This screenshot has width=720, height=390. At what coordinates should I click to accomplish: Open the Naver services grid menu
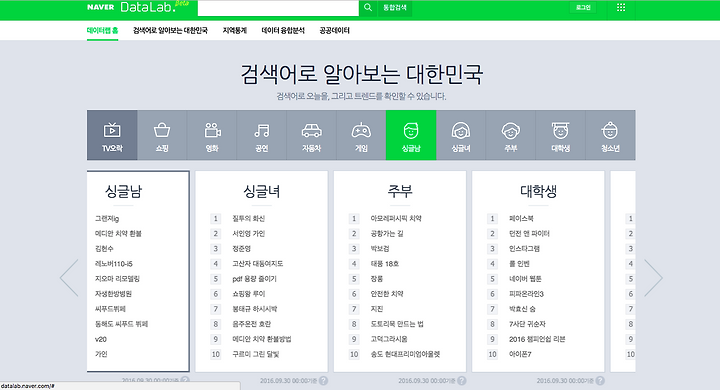click(x=621, y=7)
